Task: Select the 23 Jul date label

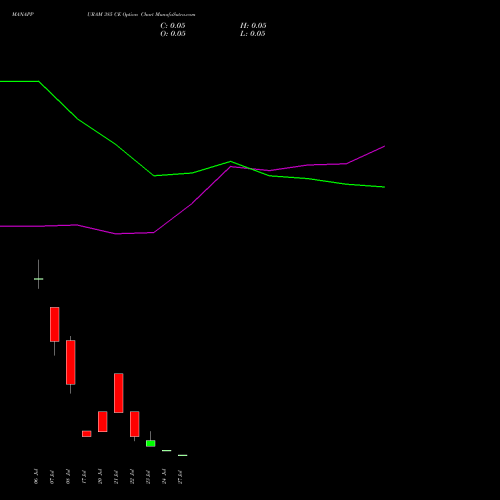Action: (148, 476)
